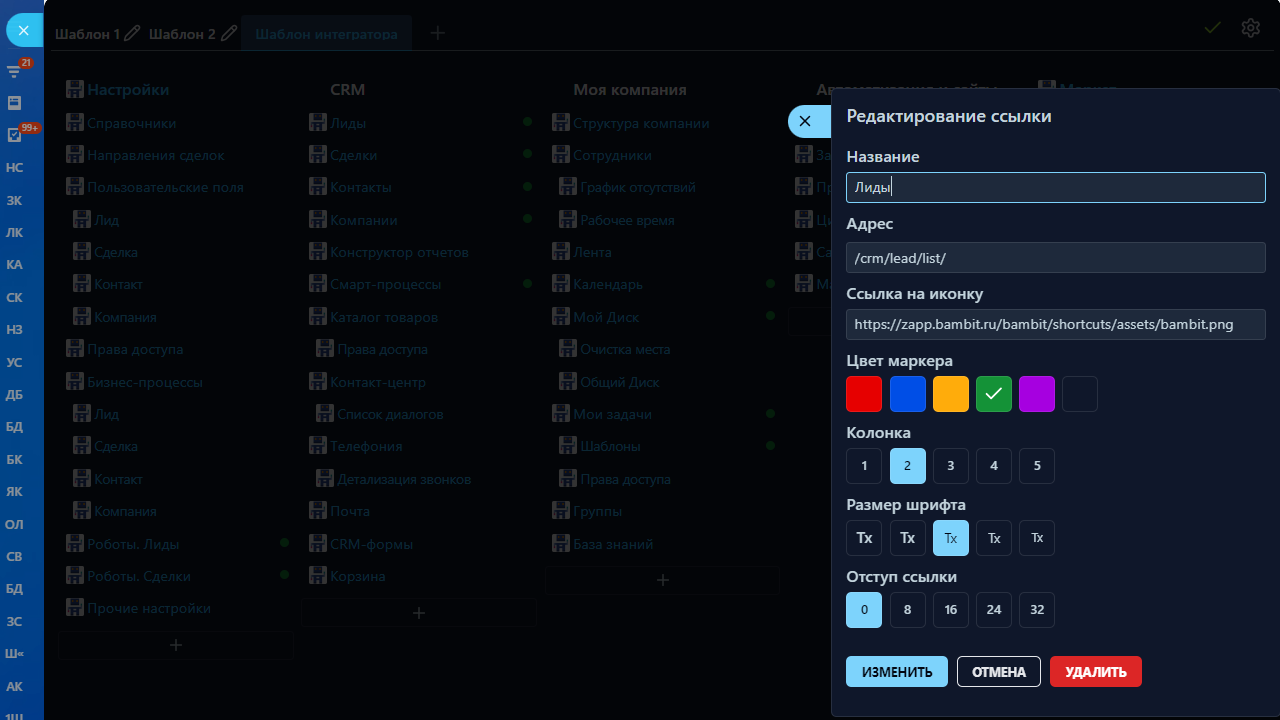This screenshot has height=720, width=1280.
Task: Open the СВ sidebar item
Action: click(14, 556)
